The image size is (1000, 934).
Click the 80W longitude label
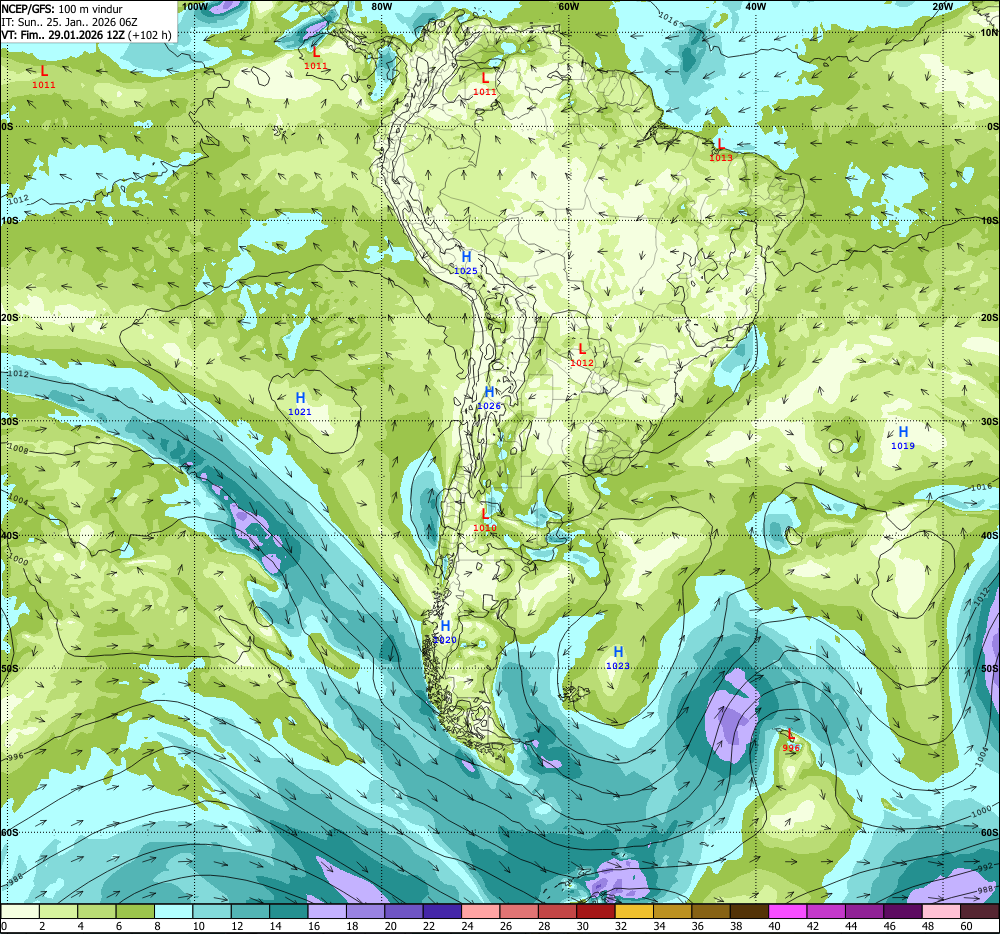pyautogui.click(x=381, y=6)
